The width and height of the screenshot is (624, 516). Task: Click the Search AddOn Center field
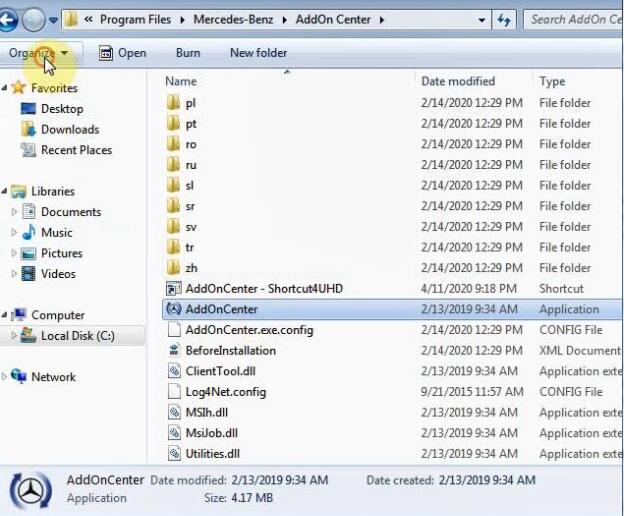click(x=573, y=19)
